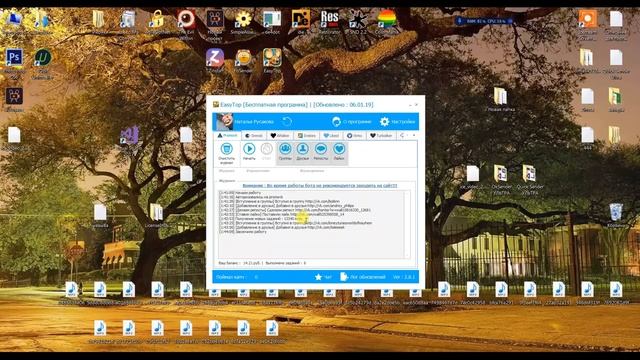Click the Выполнено заданий counter text
The width and height of the screenshot is (640, 360).
286,263
